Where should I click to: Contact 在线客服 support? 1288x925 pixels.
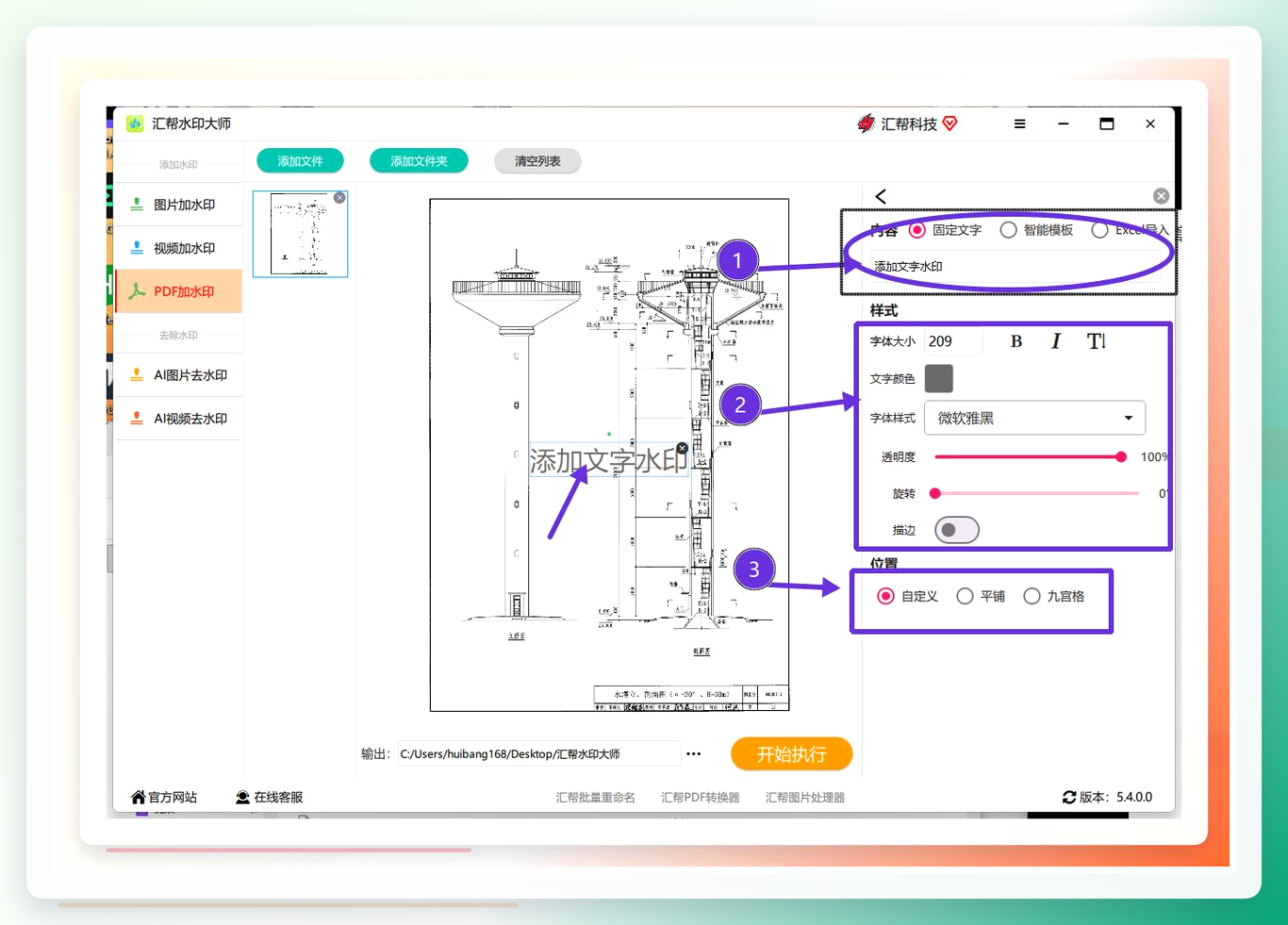click(270, 797)
